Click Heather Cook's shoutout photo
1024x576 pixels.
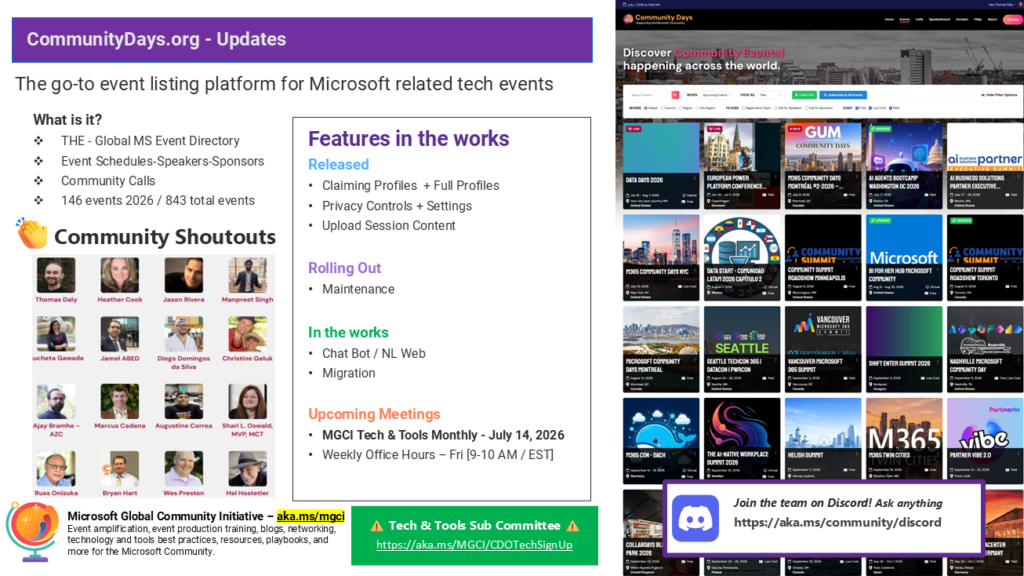(120, 275)
